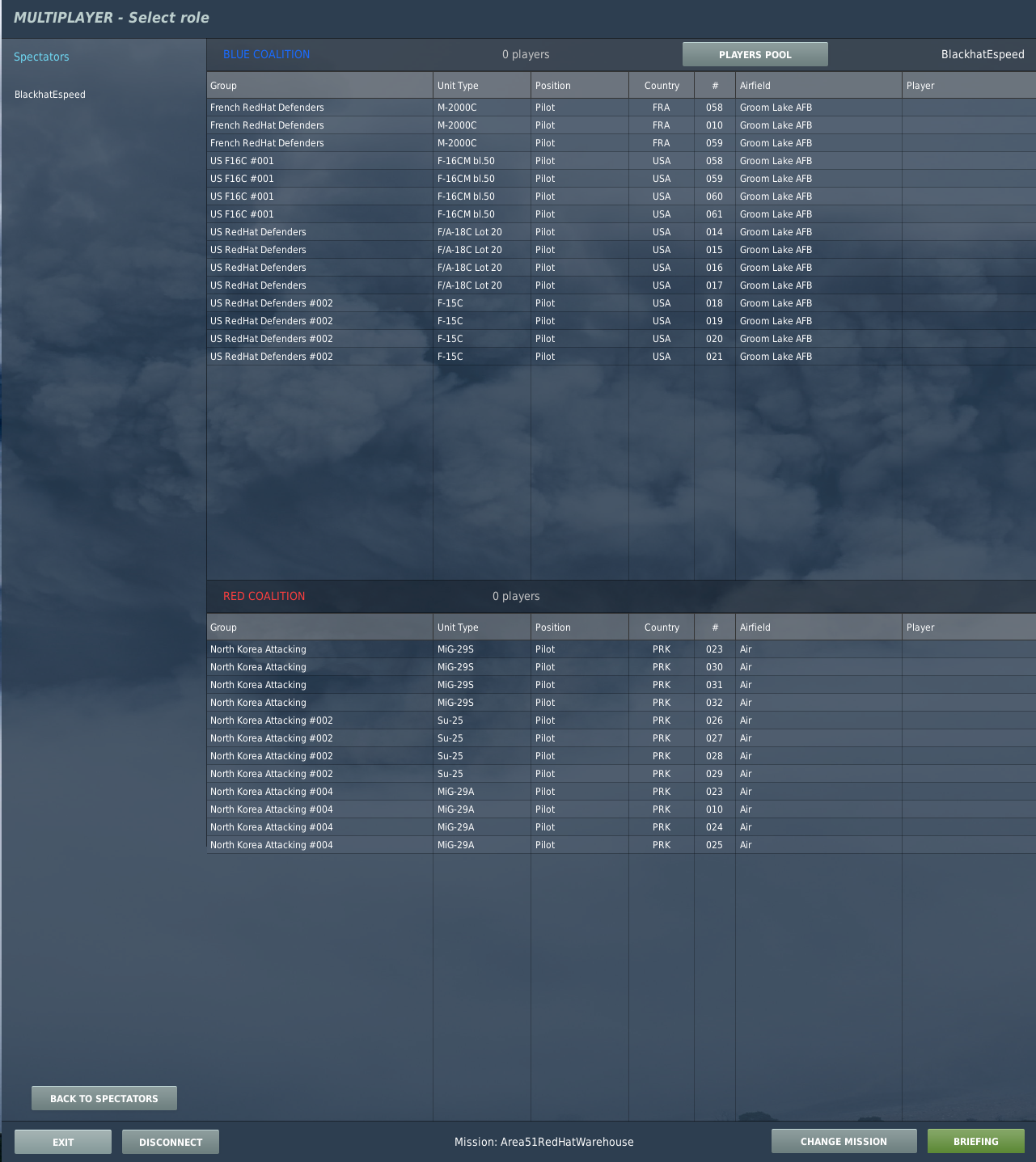The image size is (1036, 1162).
Task: Click the Red Coalition Country column header
Action: click(x=661, y=627)
